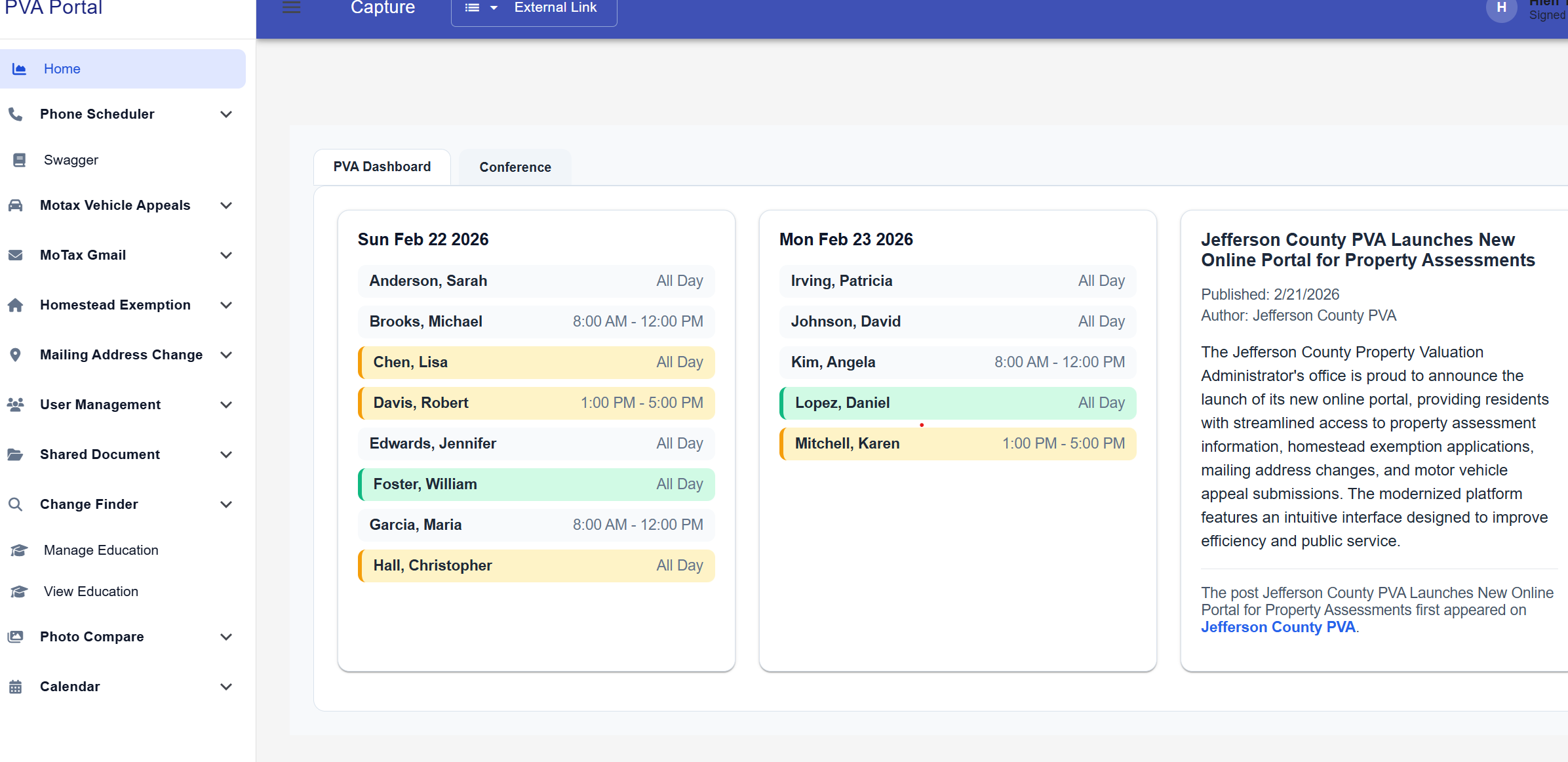The height and width of the screenshot is (762, 1568).
Task: Click the External Link button label
Action: tap(555, 8)
